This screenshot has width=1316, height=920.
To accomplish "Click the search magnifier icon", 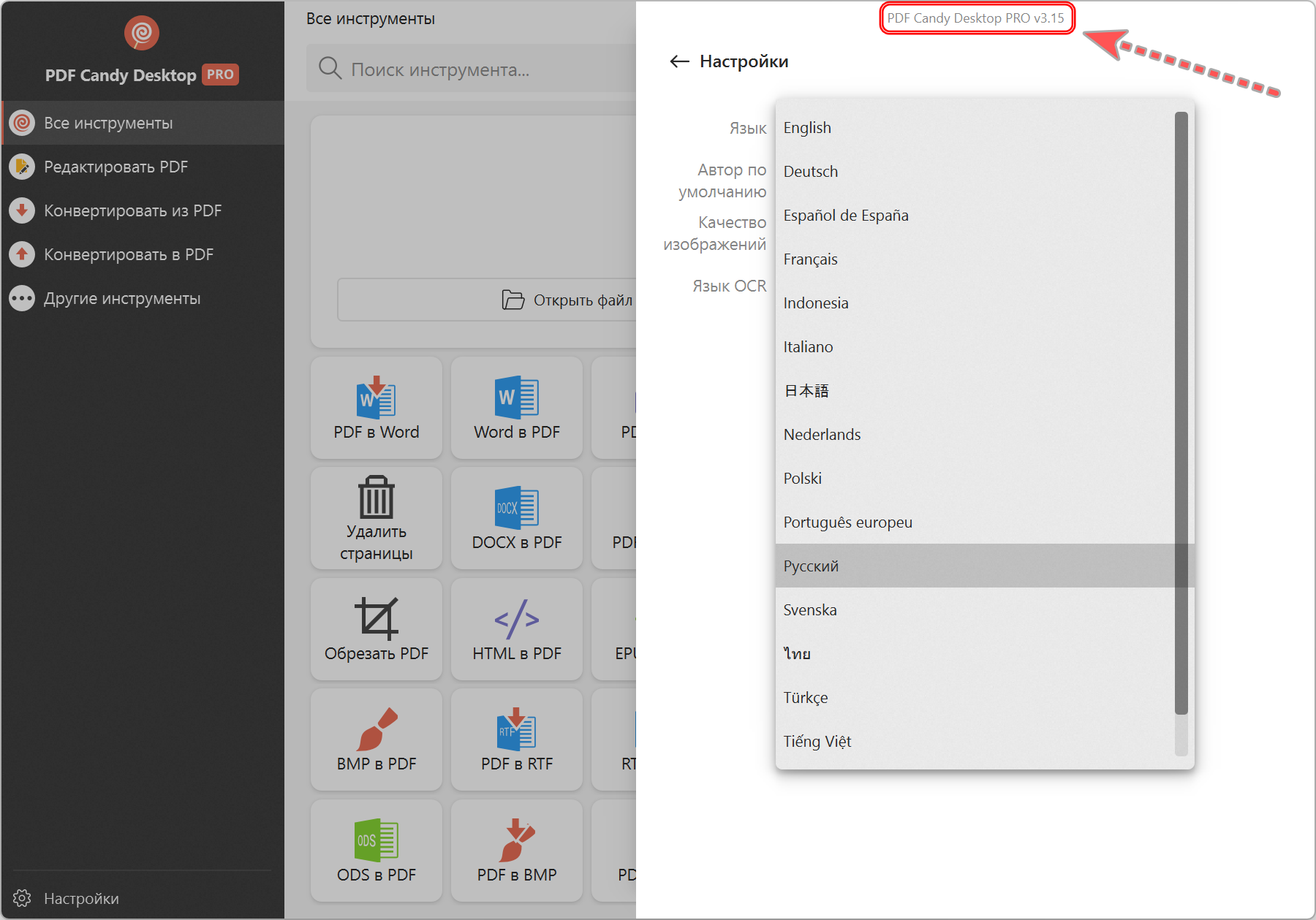I will [330, 69].
